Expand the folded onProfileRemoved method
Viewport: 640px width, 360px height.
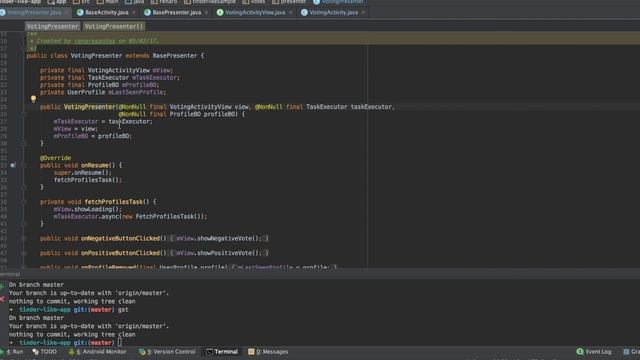point(24,267)
